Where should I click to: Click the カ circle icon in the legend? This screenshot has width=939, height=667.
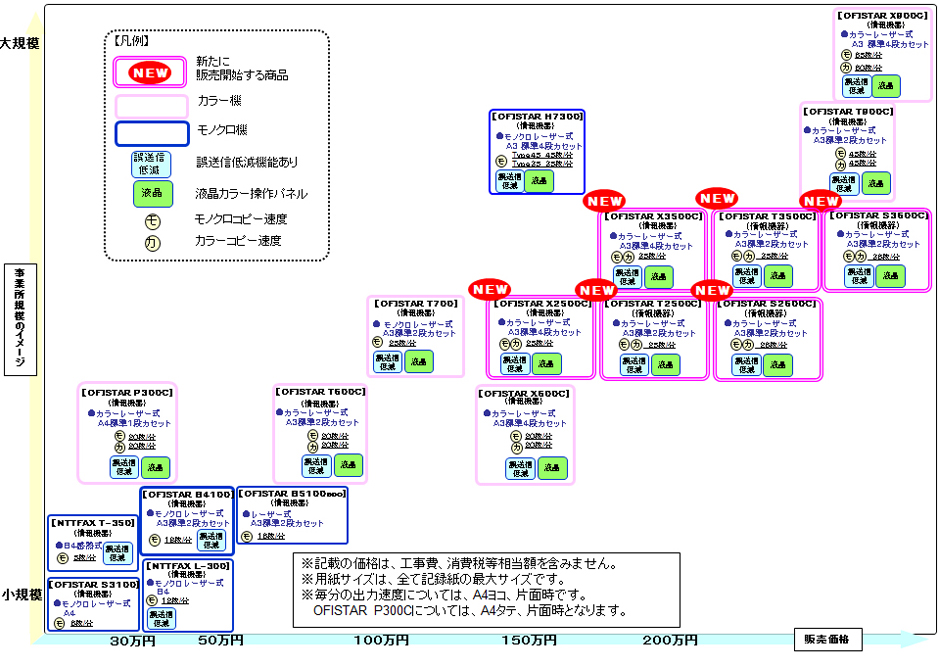[153, 242]
